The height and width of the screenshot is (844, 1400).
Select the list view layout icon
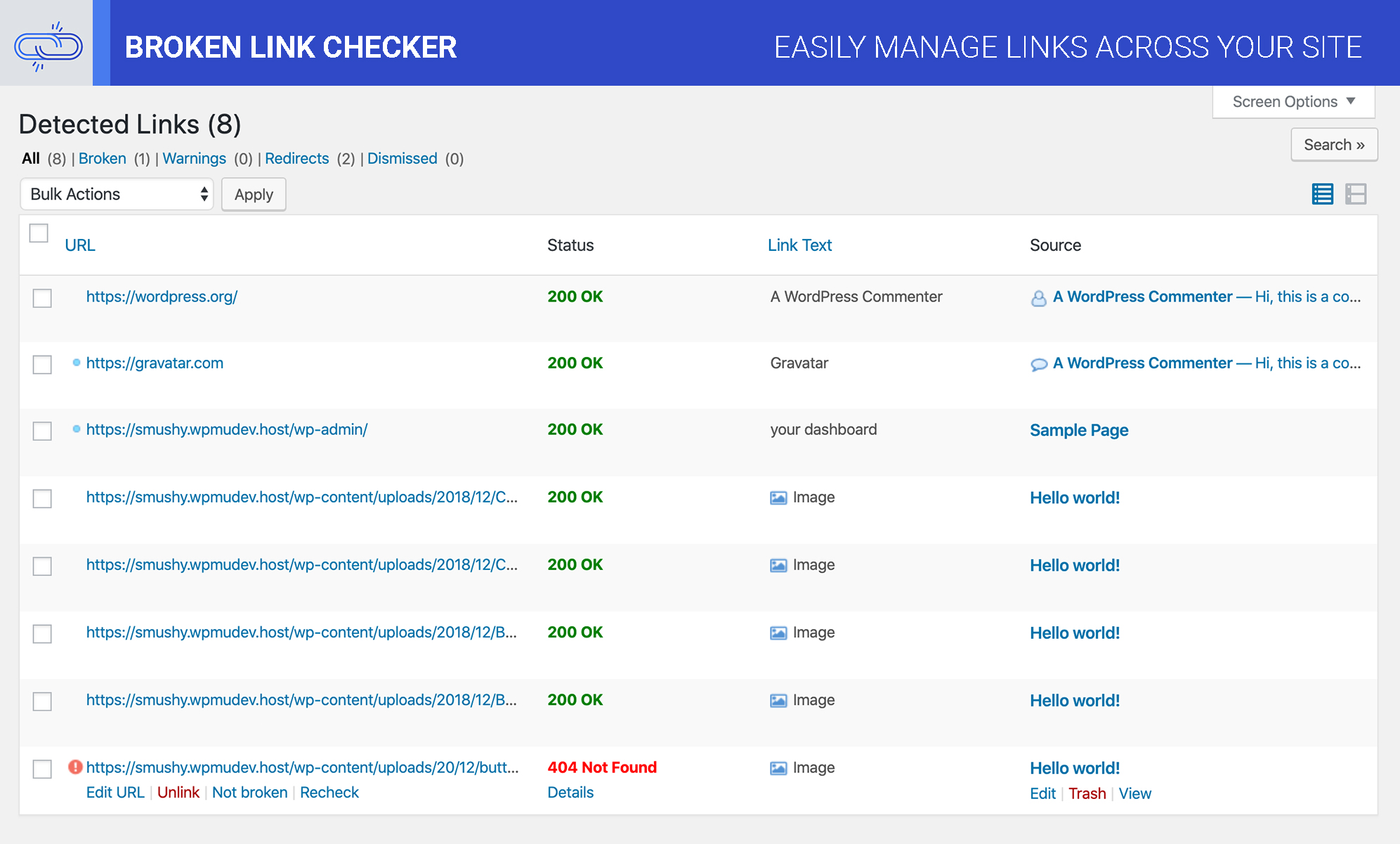point(1321,194)
